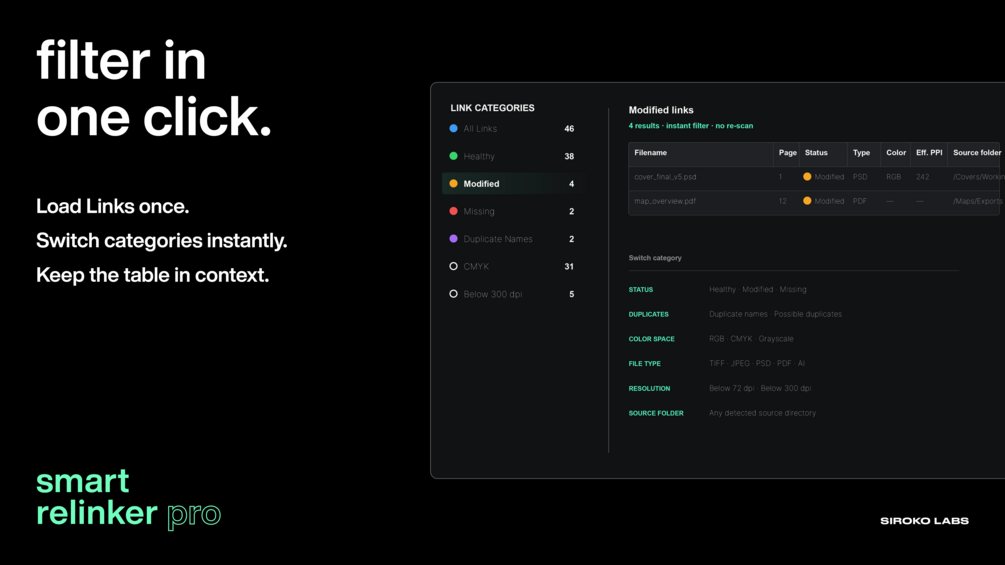This screenshot has width=1005, height=565.
Task: Click page number 12 cell
Action: [783, 201]
